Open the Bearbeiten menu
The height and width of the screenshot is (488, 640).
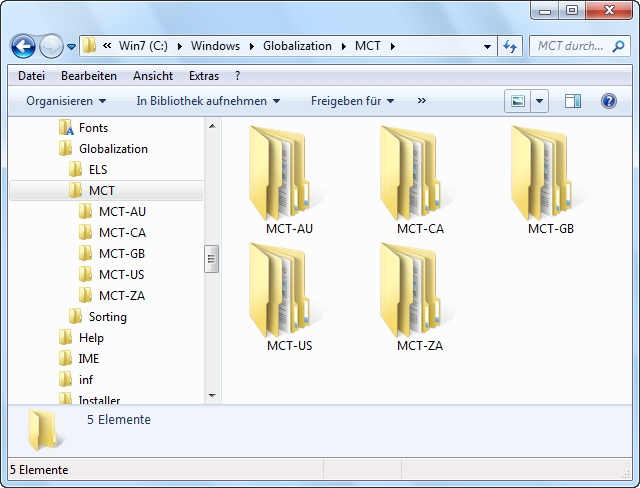89,76
